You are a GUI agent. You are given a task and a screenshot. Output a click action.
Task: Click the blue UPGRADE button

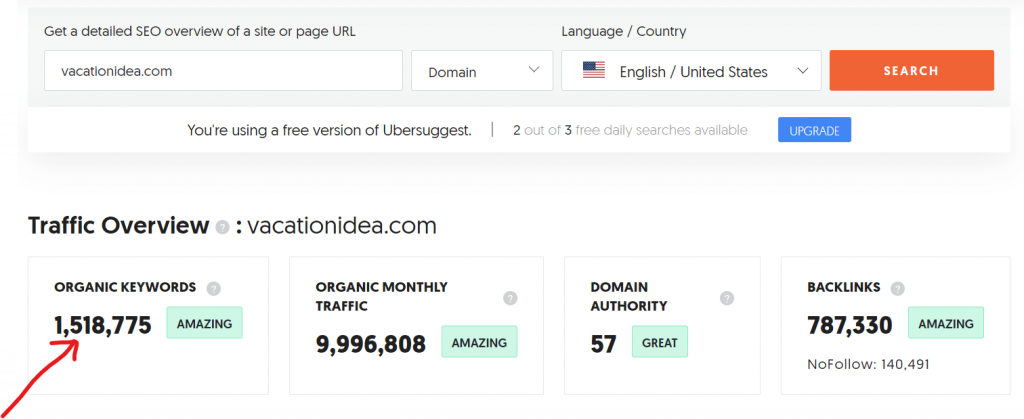pos(814,130)
